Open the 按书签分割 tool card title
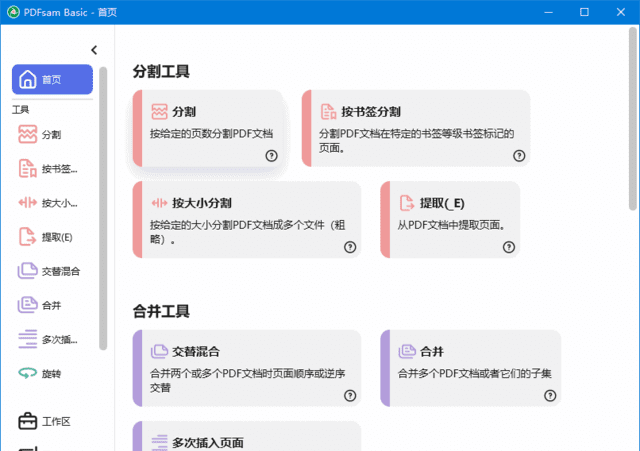This screenshot has width=640, height=451. click(x=371, y=112)
